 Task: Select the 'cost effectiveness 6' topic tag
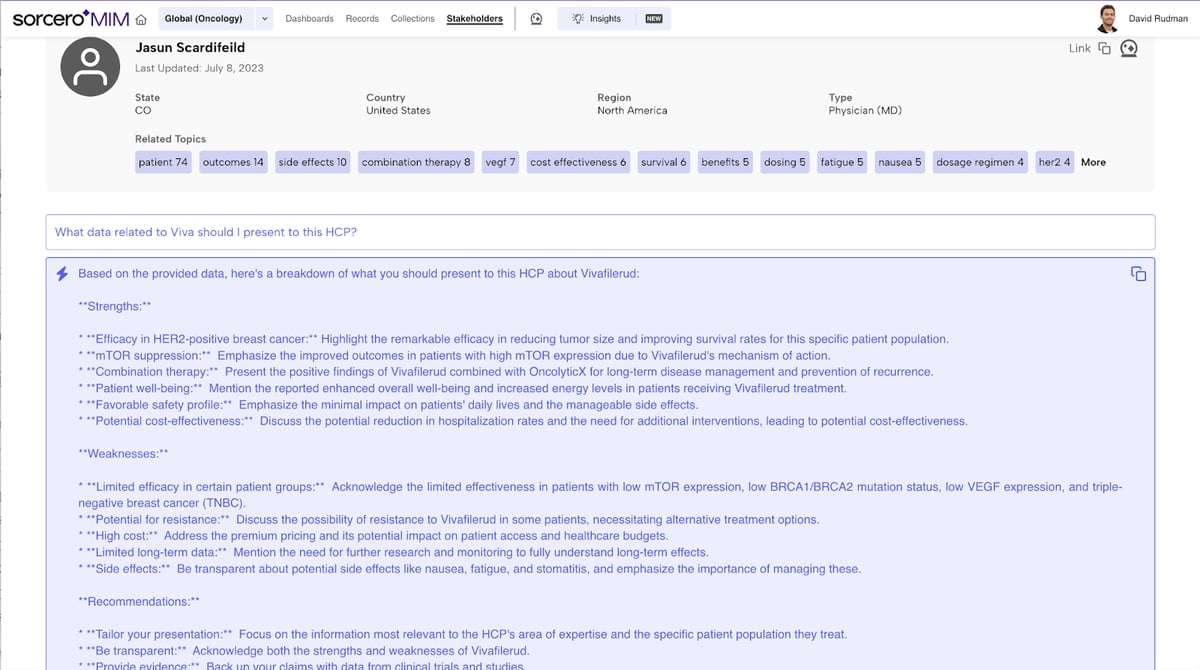click(x=578, y=162)
